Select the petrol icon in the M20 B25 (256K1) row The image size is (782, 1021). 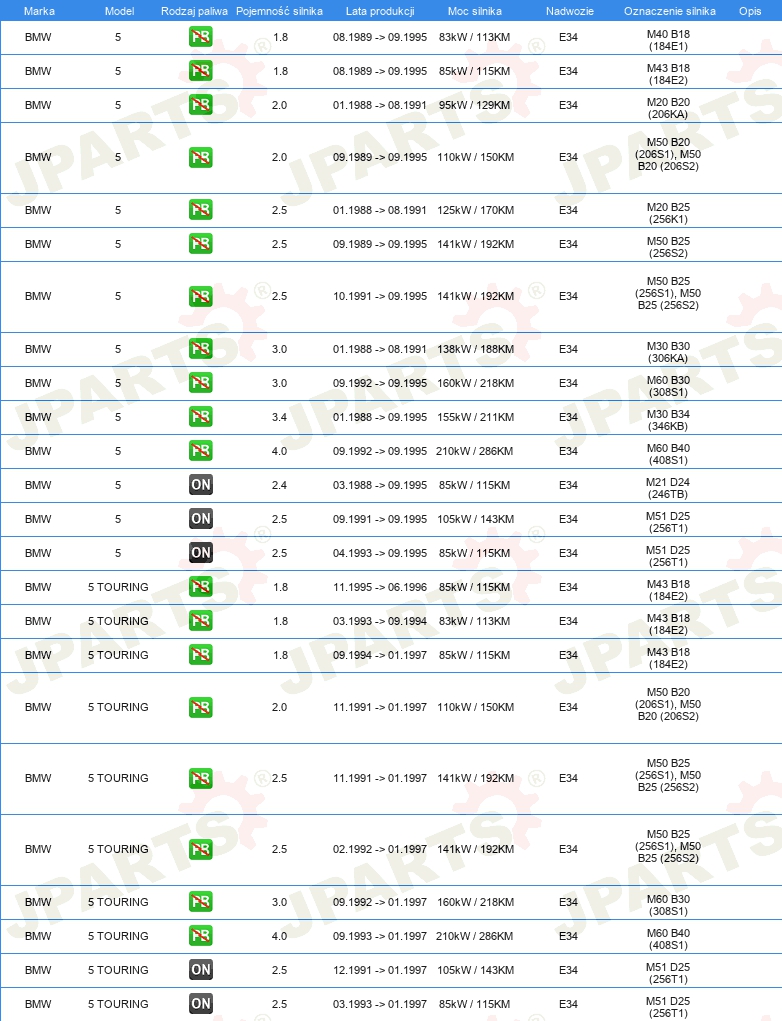point(201,210)
